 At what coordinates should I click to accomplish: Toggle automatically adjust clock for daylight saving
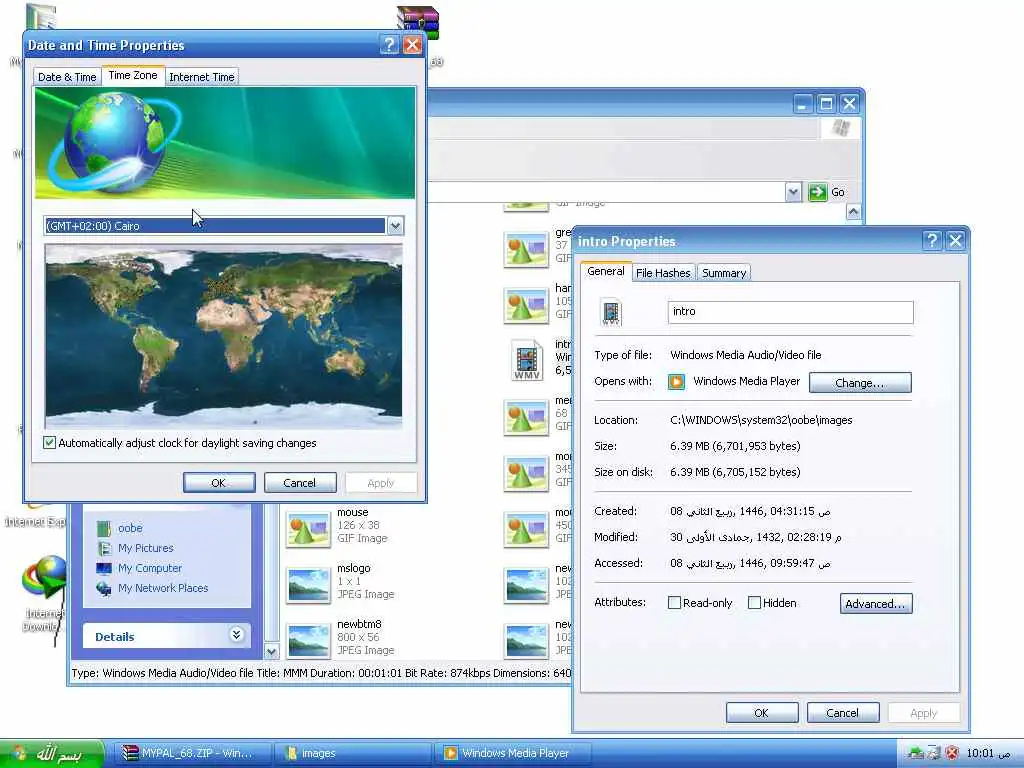click(x=50, y=443)
